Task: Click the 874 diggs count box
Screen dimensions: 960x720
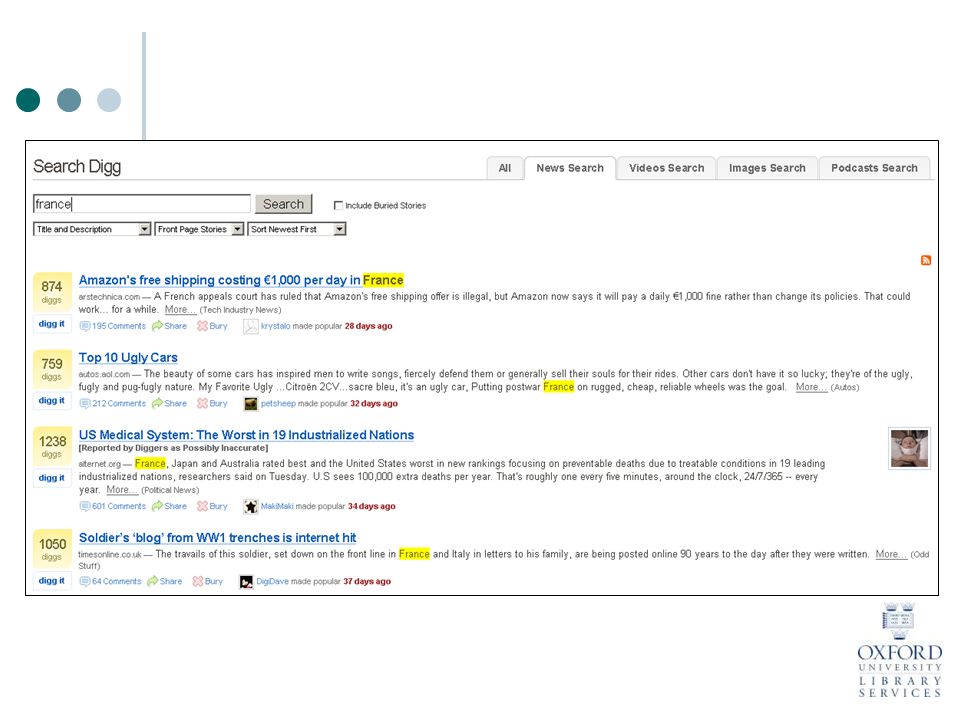Action: pyautogui.click(x=51, y=293)
